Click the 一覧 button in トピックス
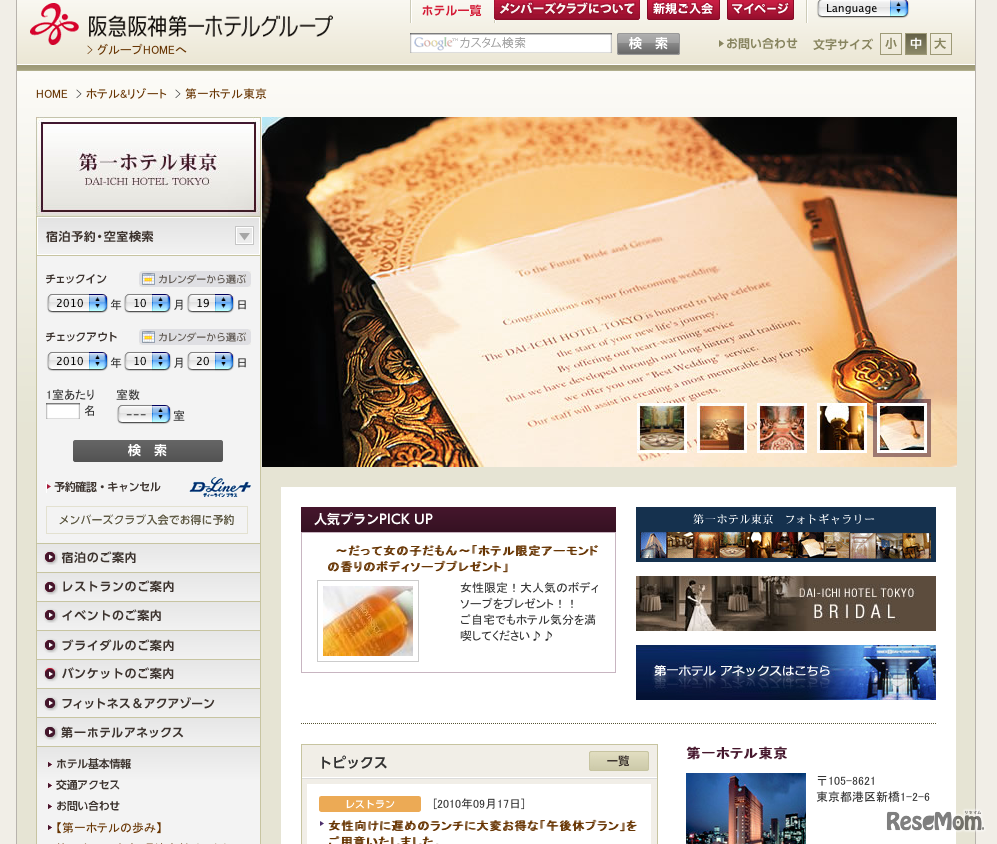This screenshot has width=997, height=844. click(x=618, y=761)
